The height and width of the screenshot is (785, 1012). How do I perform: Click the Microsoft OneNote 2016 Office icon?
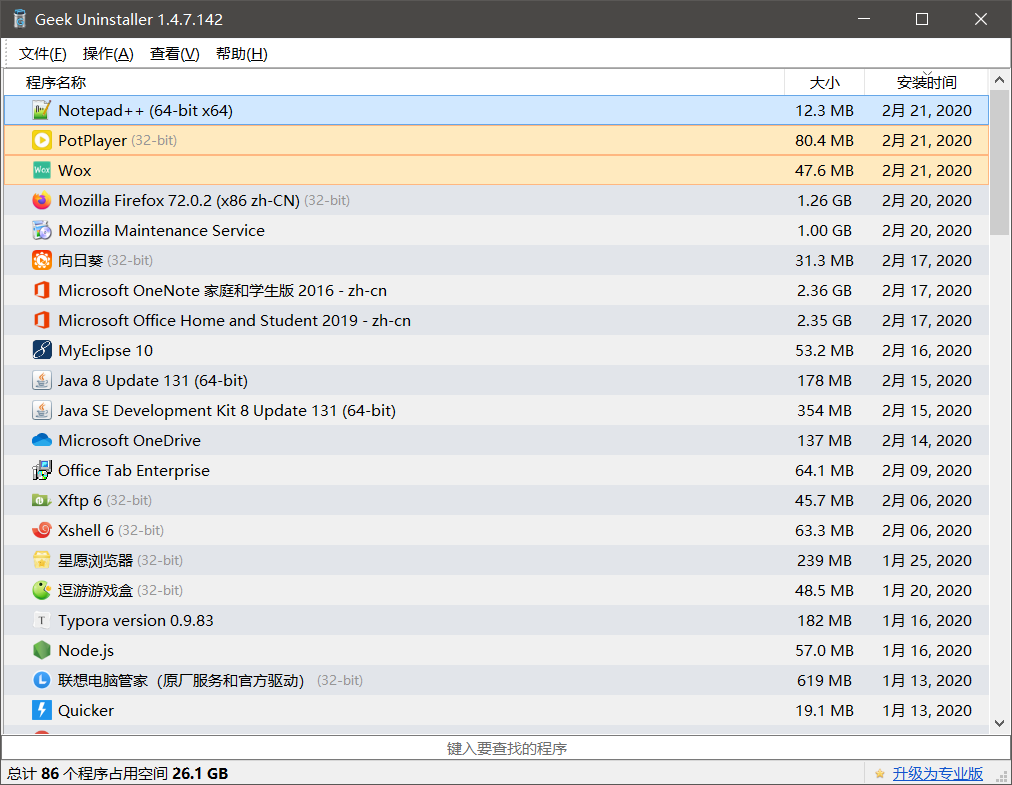click(42, 291)
